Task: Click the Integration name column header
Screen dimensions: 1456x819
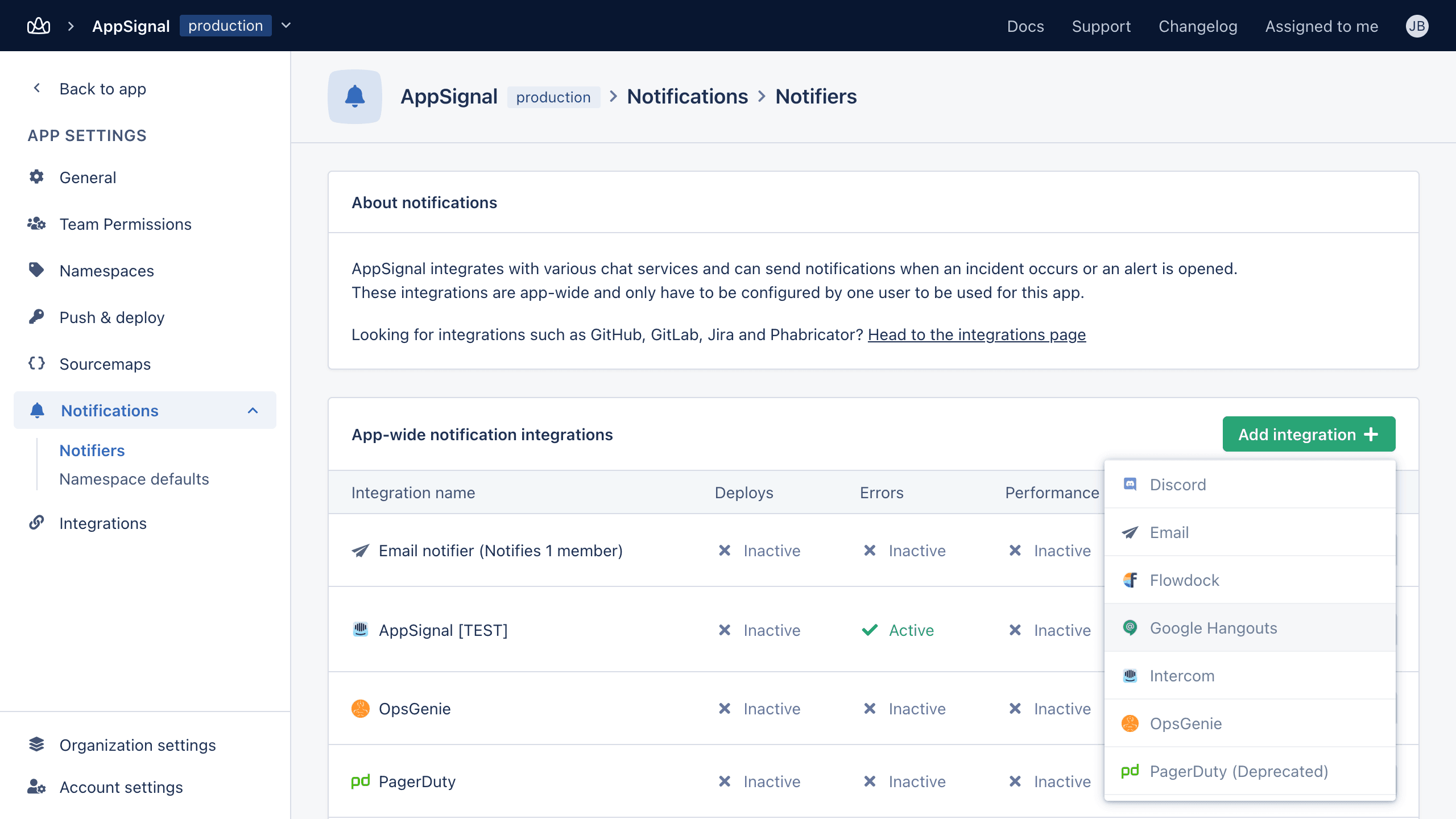Action: click(x=413, y=493)
